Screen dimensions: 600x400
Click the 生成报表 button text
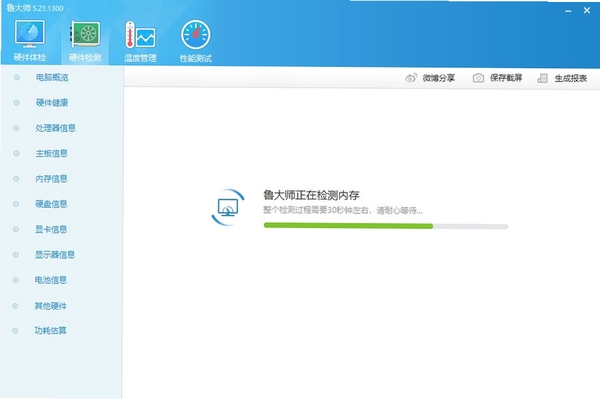coord(571,78)
